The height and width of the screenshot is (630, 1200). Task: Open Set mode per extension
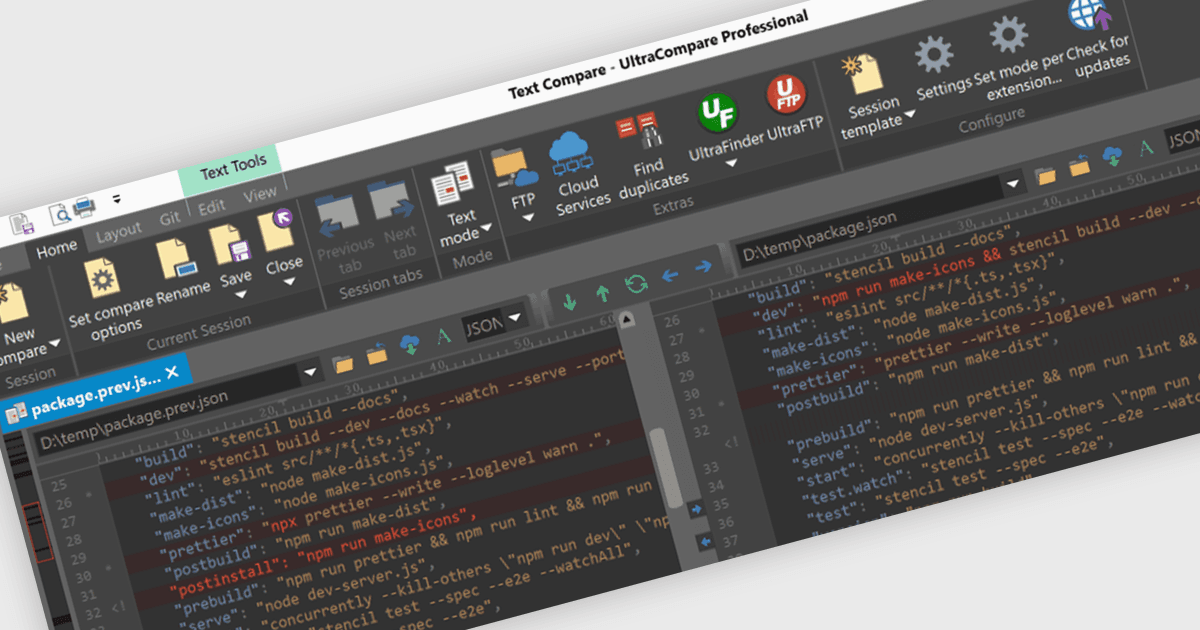click(1008, 35)
